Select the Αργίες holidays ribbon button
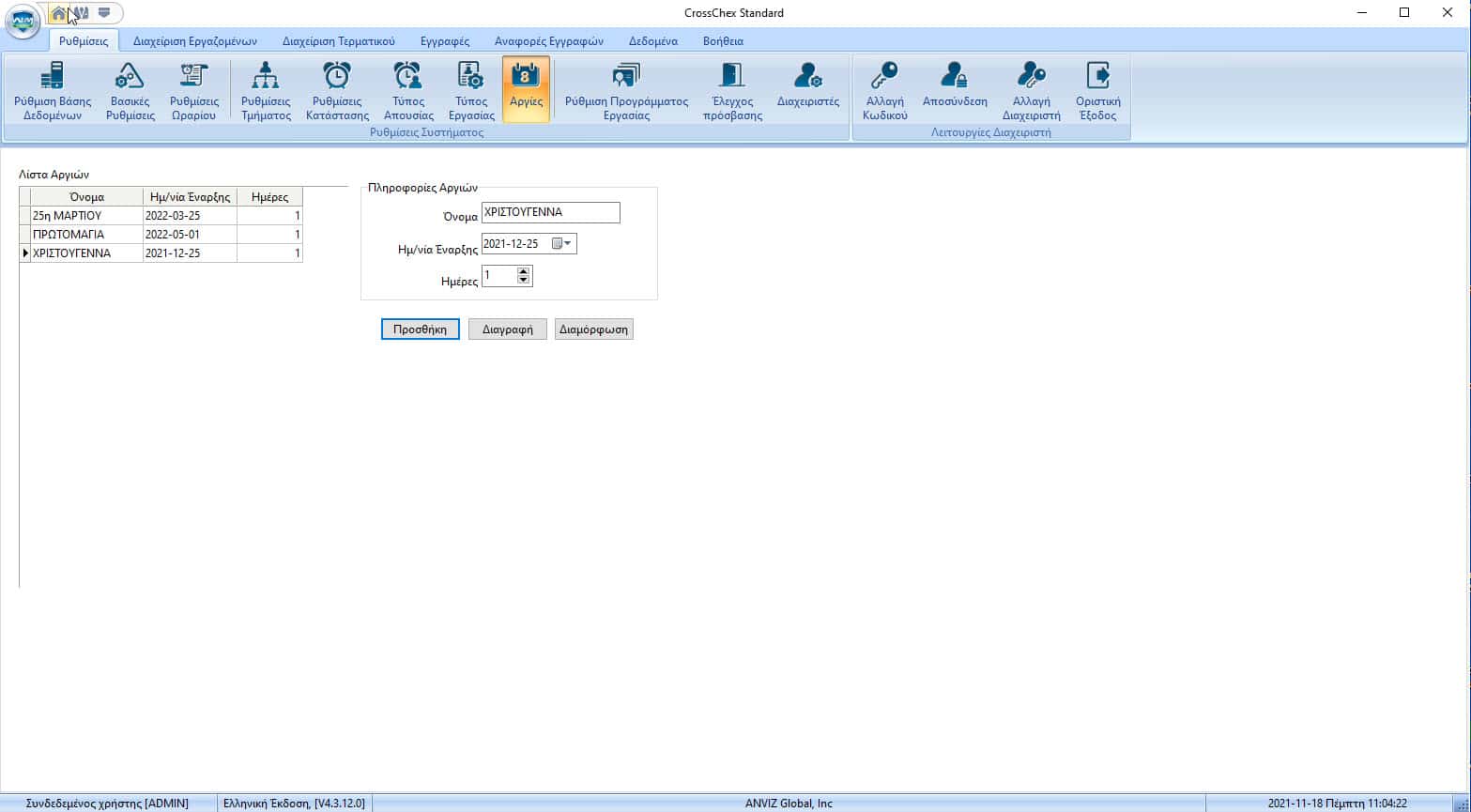The image size is (1471, 812). pos(526,89)
